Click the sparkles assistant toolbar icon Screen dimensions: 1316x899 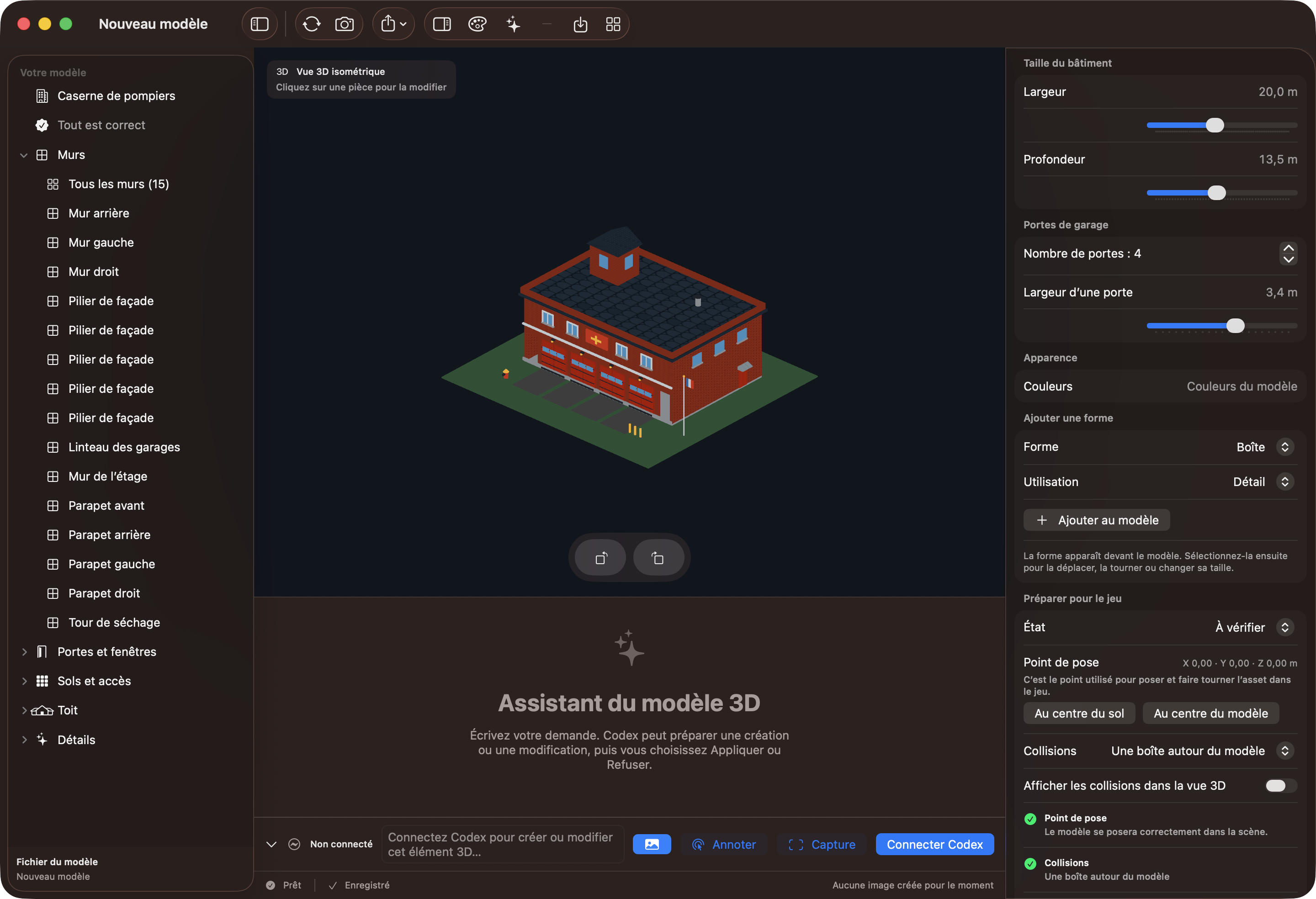click(x=513, y=24)
